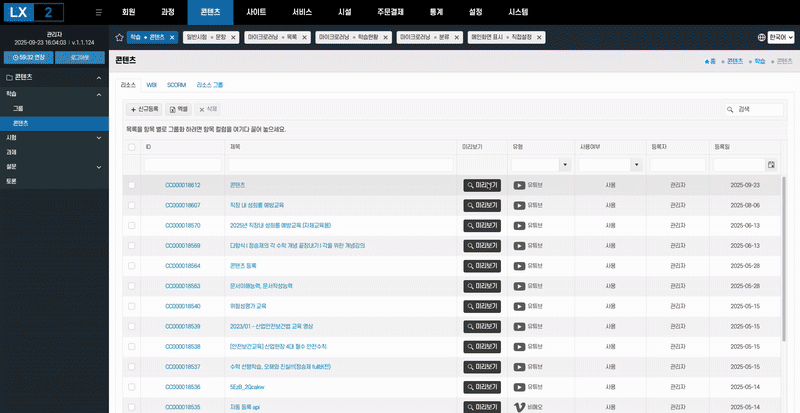Click the 검색 search input field

click(x=757, y=109)
